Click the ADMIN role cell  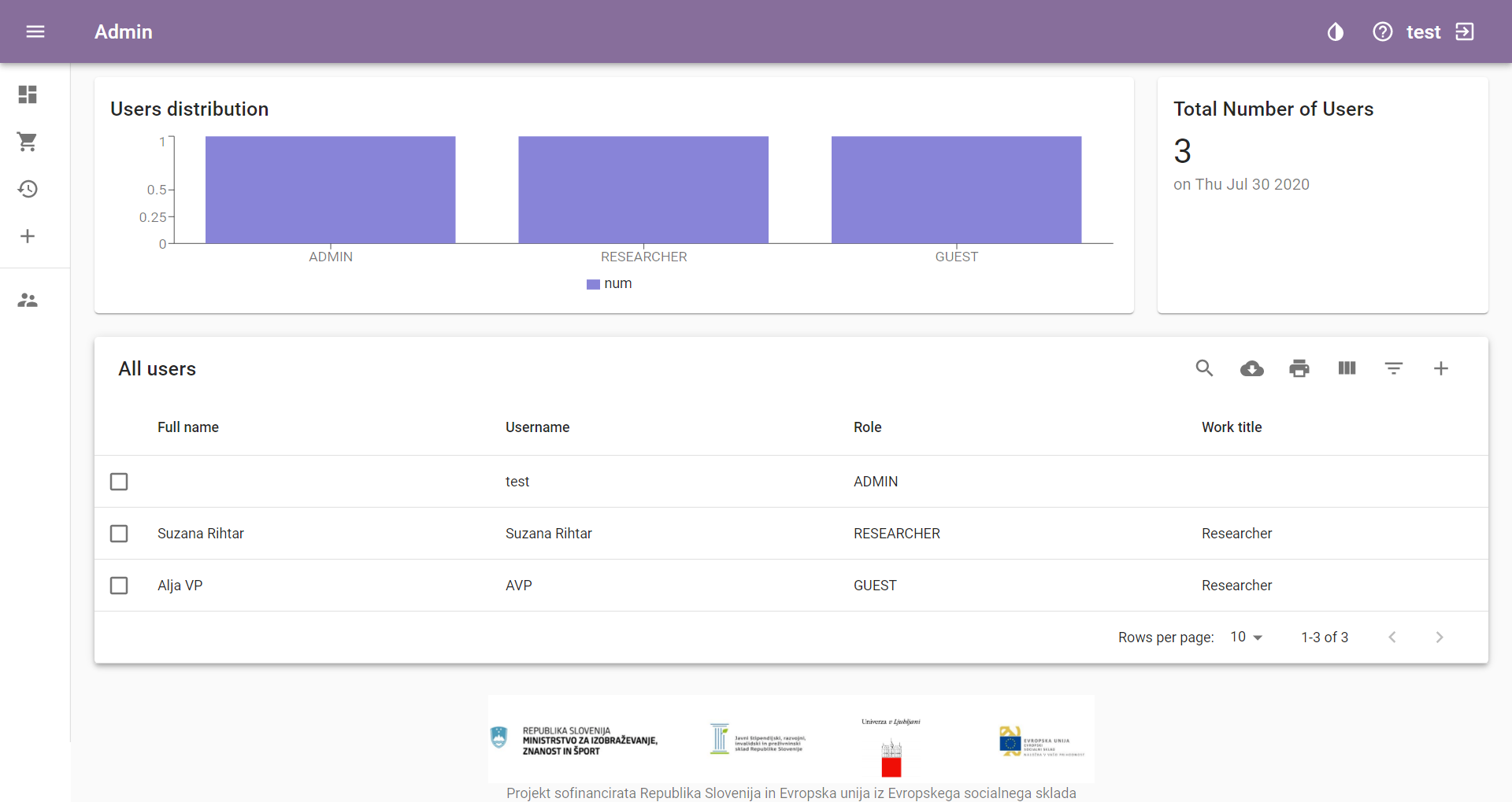tap(876, 482)
